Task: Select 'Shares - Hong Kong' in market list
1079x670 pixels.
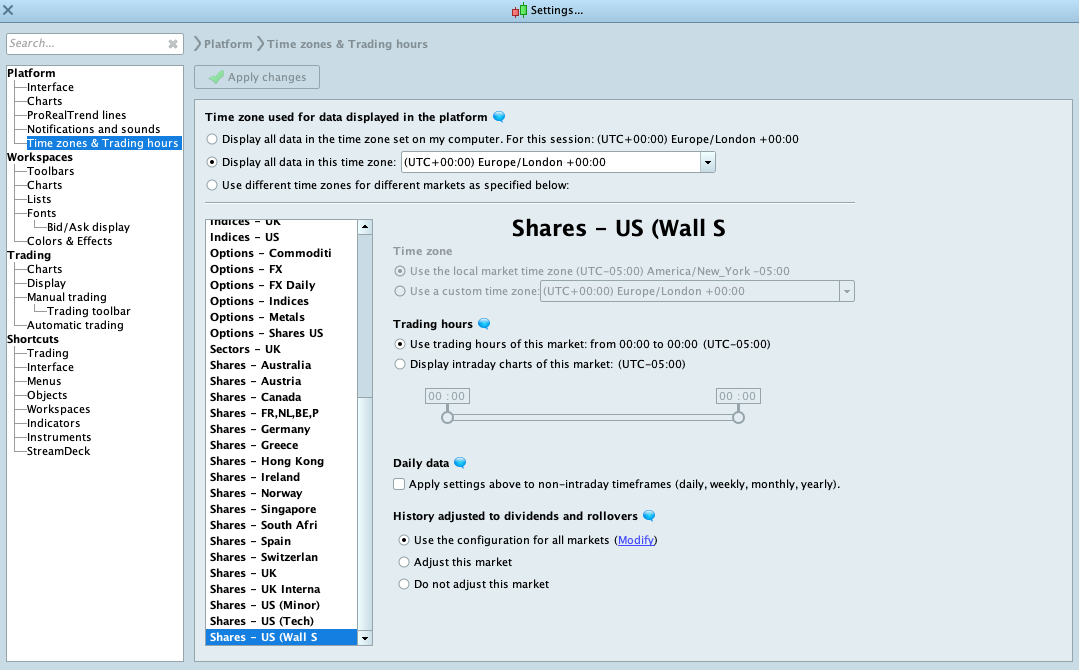Action: coord(281,462)
